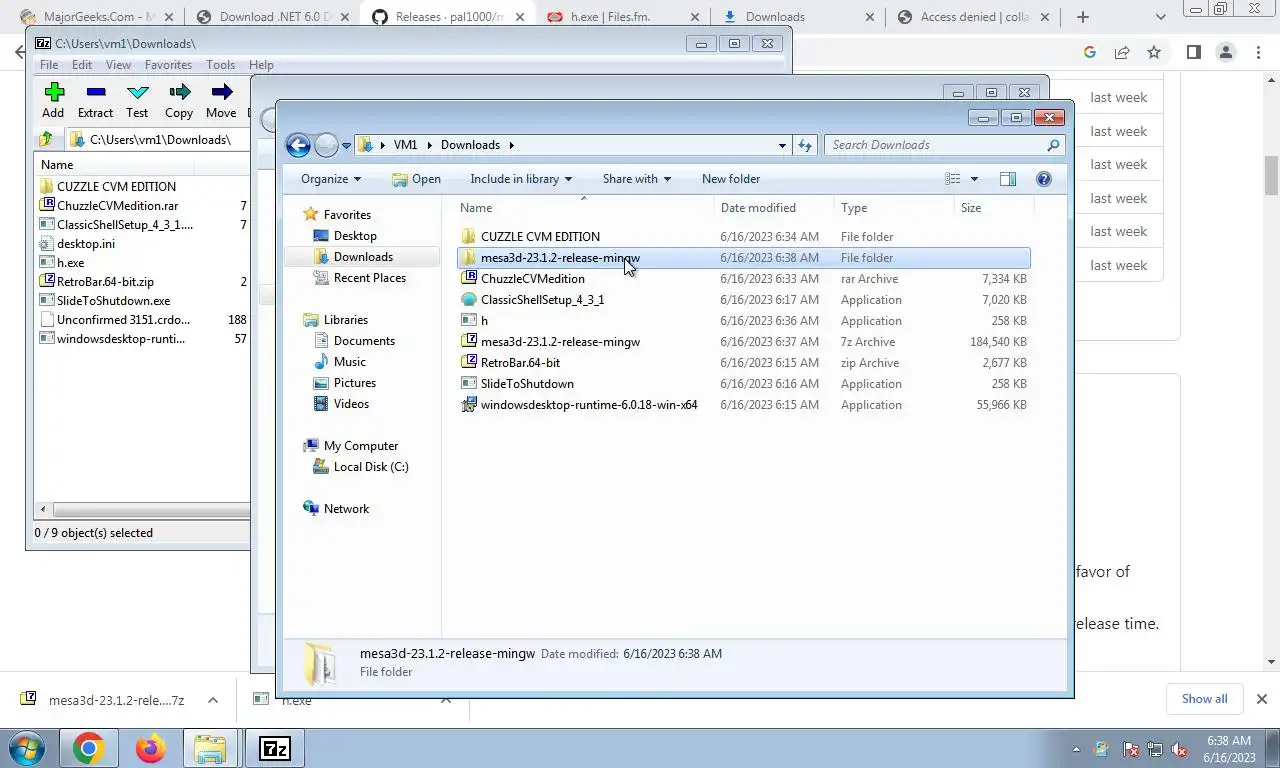The width and height of the screenshot is (1280, 768).
Task: Open a new Chrome tab
Action: pos(1082,17)
